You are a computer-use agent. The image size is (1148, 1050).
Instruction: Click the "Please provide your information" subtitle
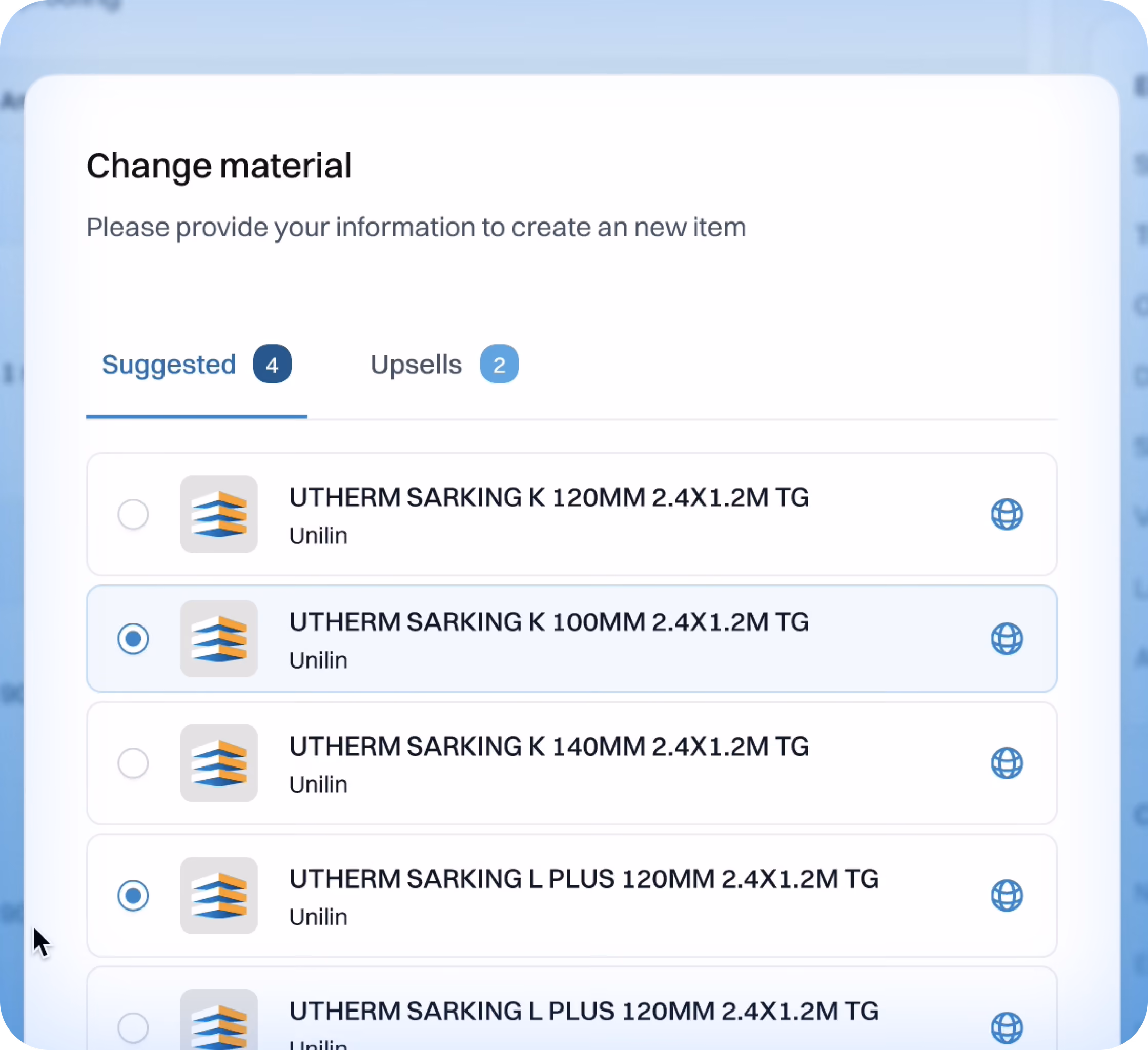click(x=416, y=227)
